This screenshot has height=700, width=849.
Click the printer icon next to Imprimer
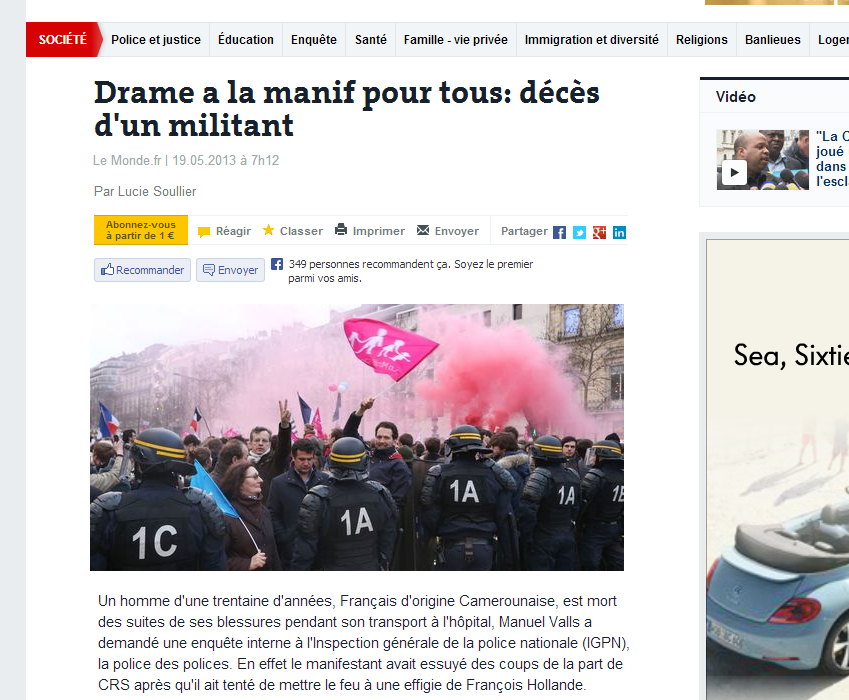pyautogui.click(x=341, y=230)
